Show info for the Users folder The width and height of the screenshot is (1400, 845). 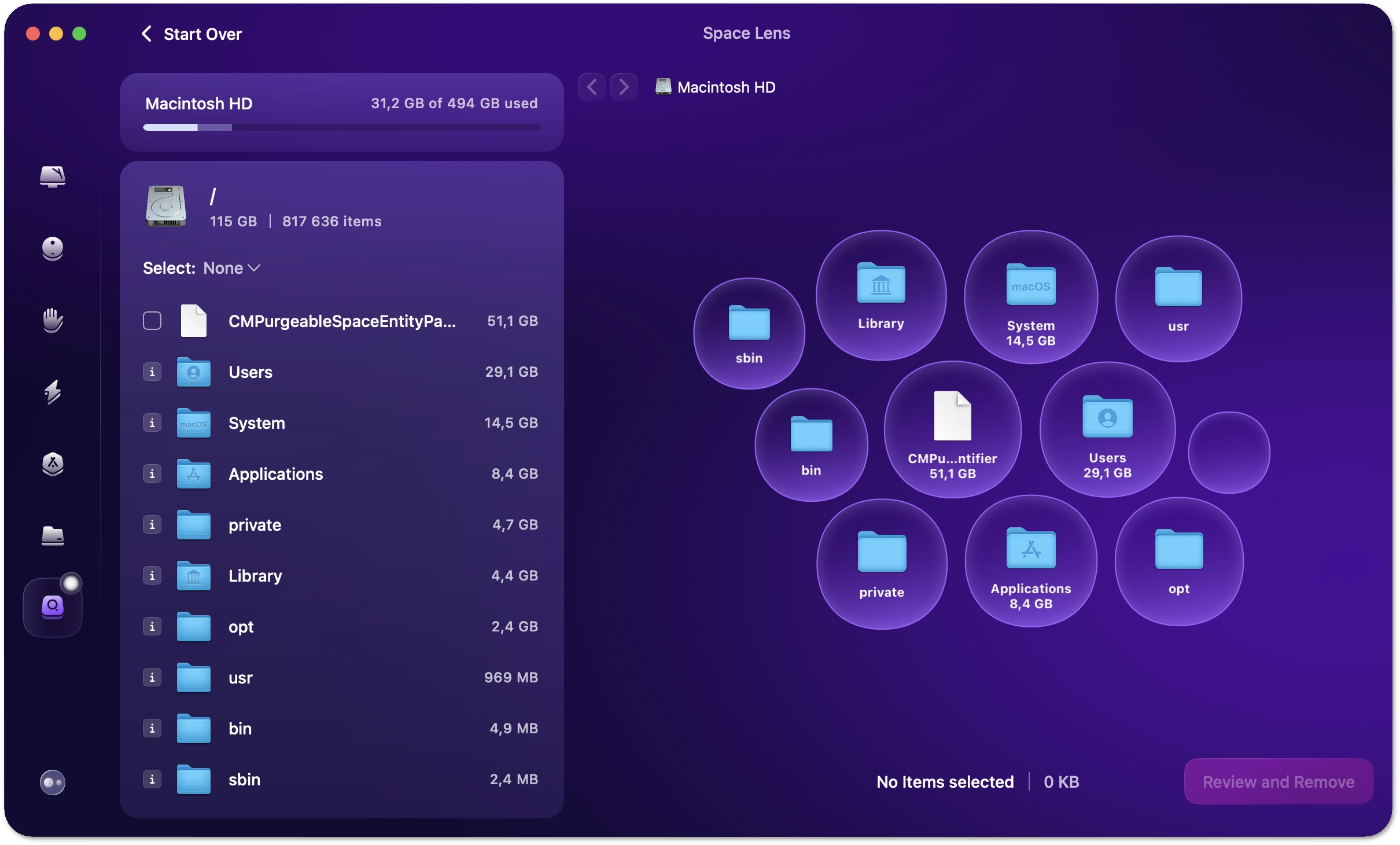coord(152,372)
